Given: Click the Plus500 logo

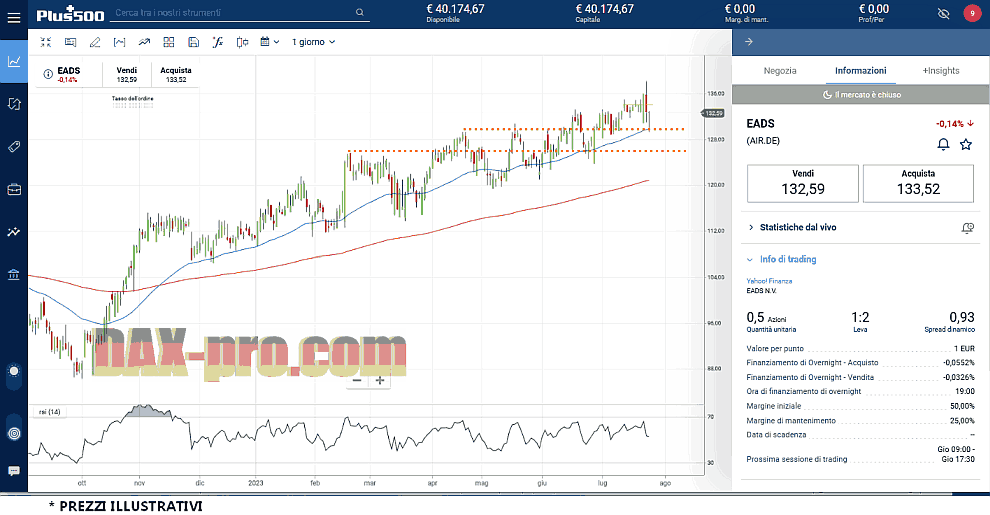Looking at the screenshot, I should click(69, 13).
